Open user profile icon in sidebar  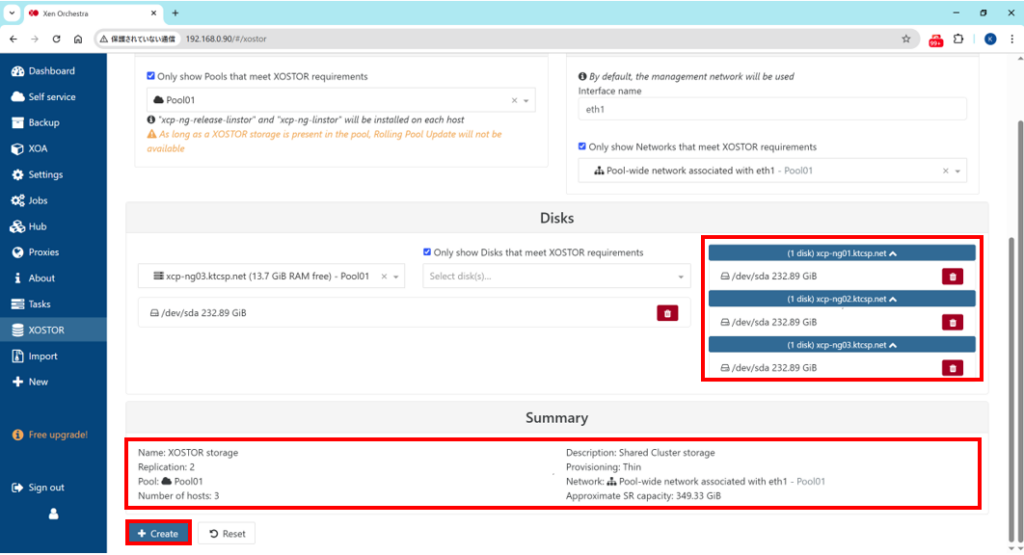(x=53, y=514)
